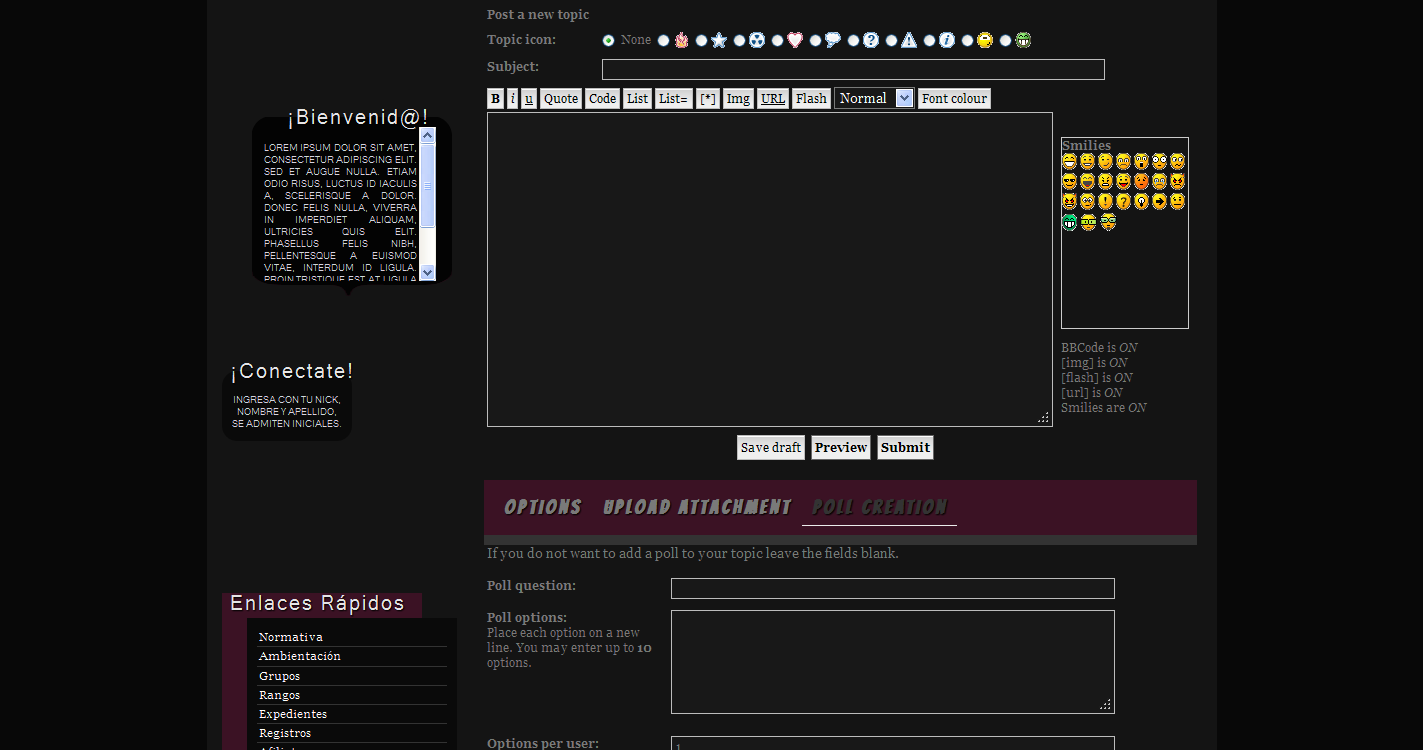Image resolution: width=1423 pixels, height=750 pixels.
Task: Insert the geek smiley with bright green glasses
Action: click(x=1088, y=222)
